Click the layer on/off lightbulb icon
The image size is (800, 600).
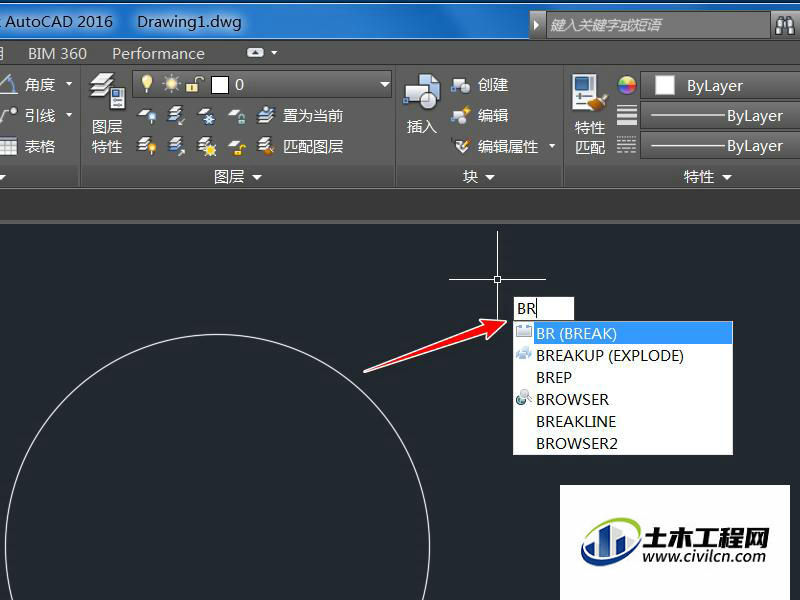click(146, 84)
